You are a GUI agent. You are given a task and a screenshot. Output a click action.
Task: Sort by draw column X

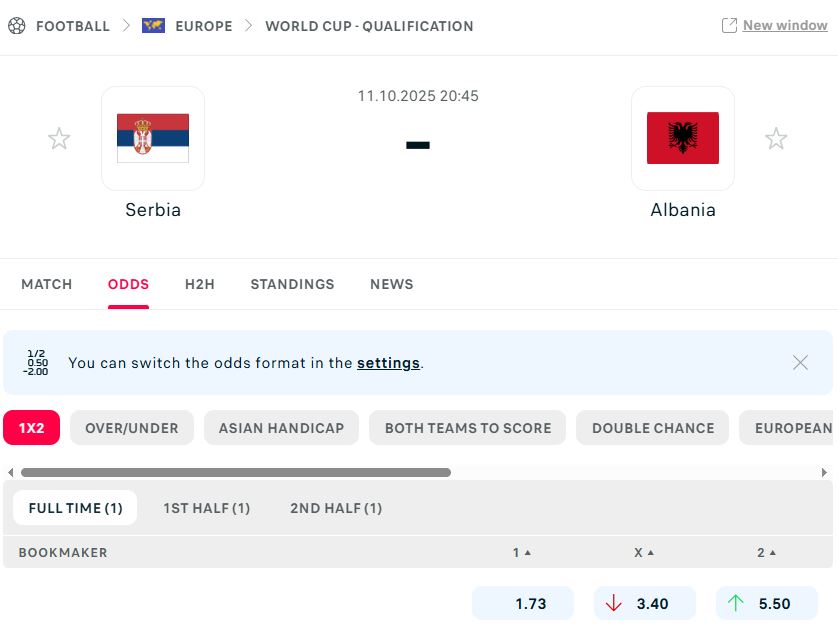(644, 552)
